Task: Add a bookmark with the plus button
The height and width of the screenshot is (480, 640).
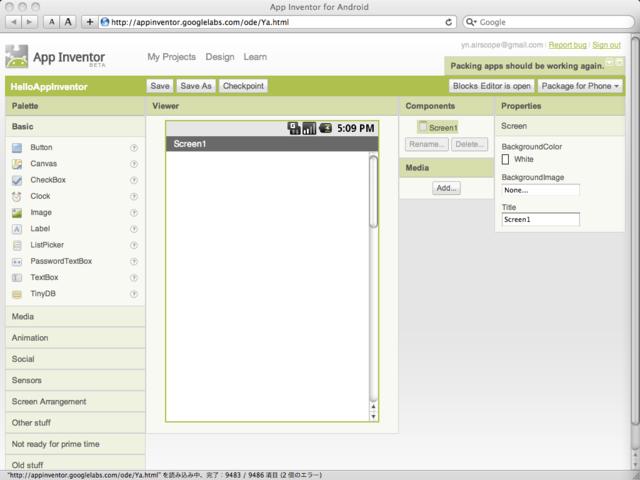Action: pyautogui.click(x=90, y=22)
